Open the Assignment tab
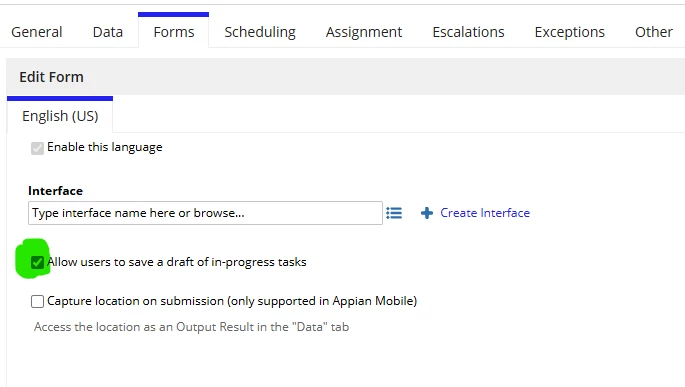685x387 pixels. pyautogui.click(x=363, y=32)
